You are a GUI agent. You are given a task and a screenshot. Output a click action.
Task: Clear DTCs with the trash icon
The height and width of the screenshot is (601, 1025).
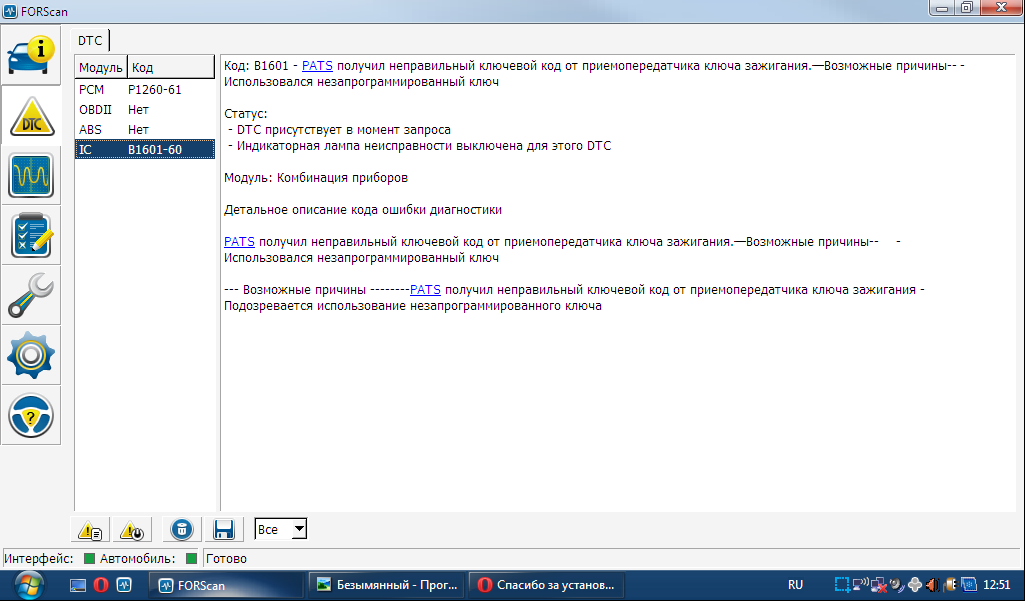click(x=181, y=530)
